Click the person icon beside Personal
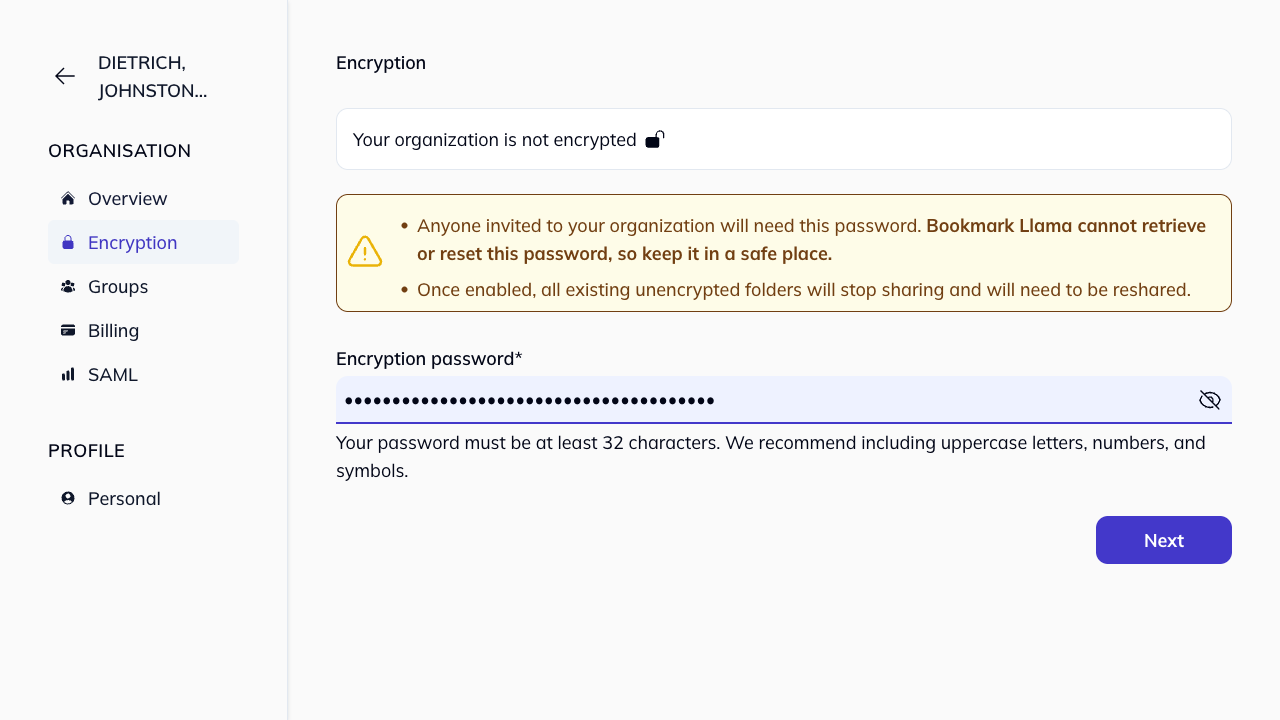 click(67, 498)
